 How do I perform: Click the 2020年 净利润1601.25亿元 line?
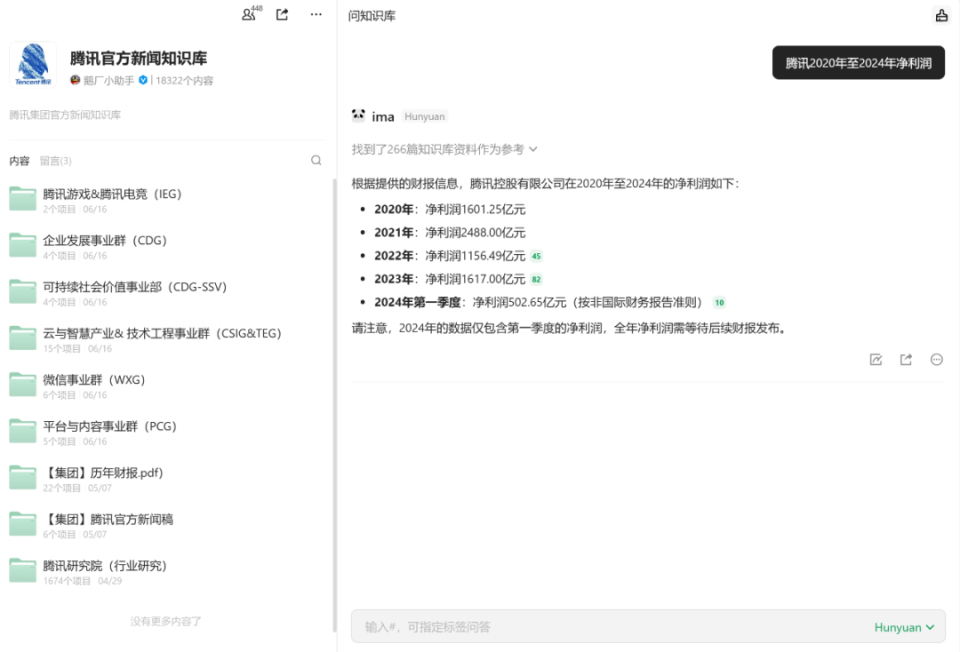[450, 209]
